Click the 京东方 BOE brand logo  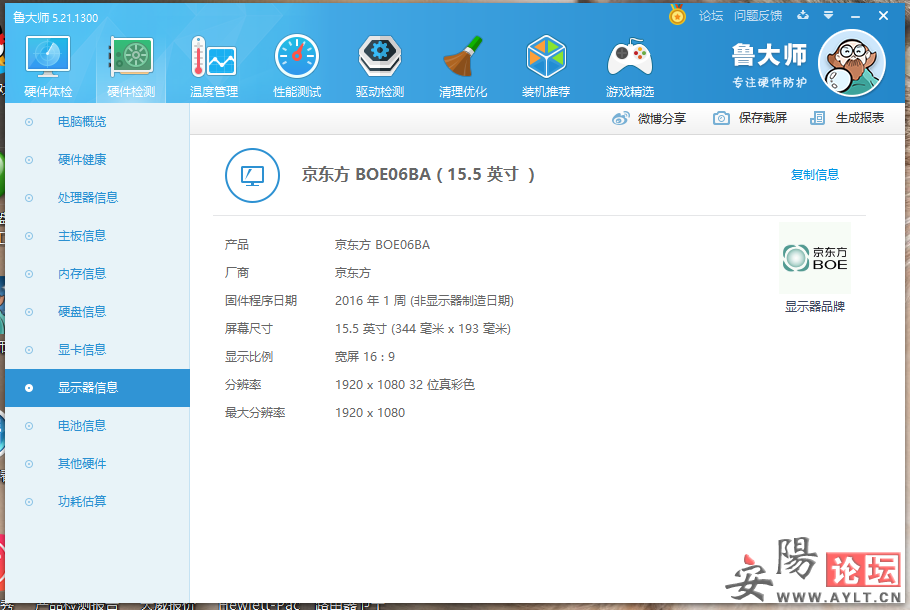pyautogui.click(x=815, y=258)
